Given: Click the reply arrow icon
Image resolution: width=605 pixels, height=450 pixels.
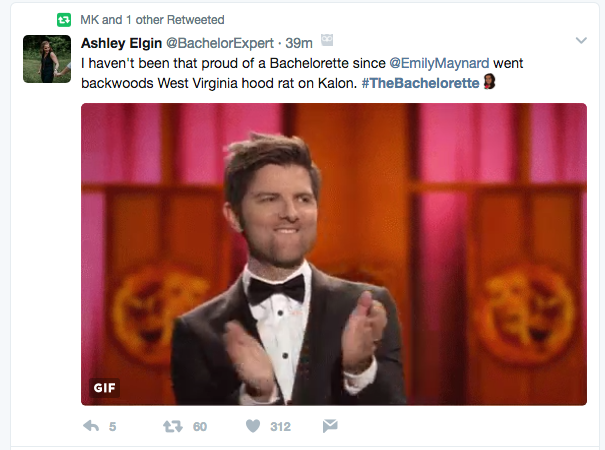Looking at the screenshot, I should [91, 426].
